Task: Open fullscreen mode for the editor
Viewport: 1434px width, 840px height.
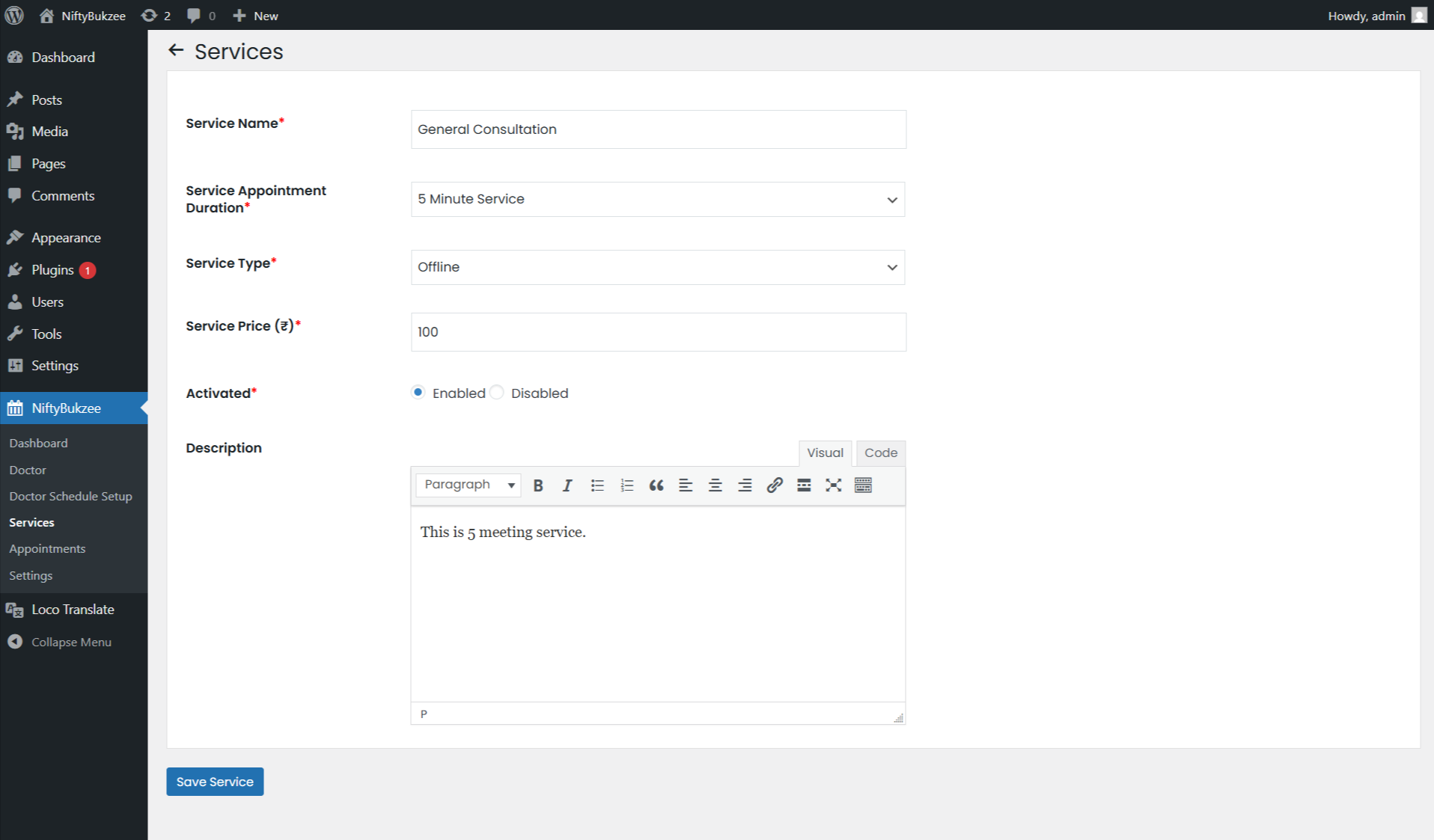Action: [x=833, y=485]
